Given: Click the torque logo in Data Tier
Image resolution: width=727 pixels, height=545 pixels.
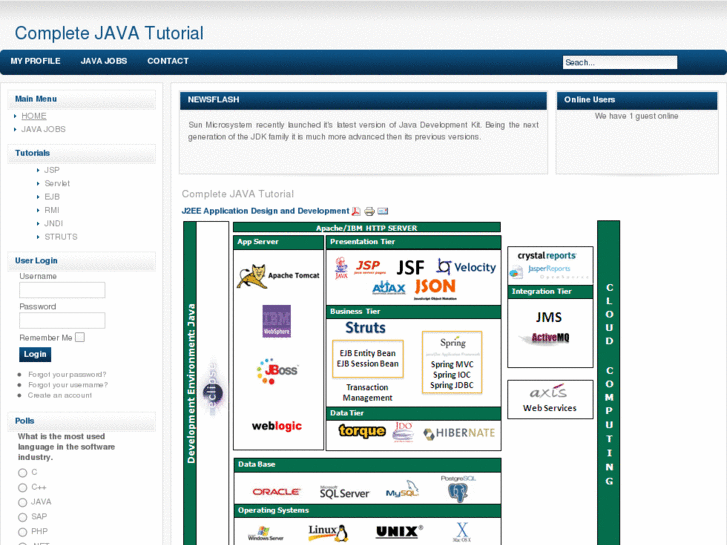Looking at the screenshot, I should click(362, 431).
